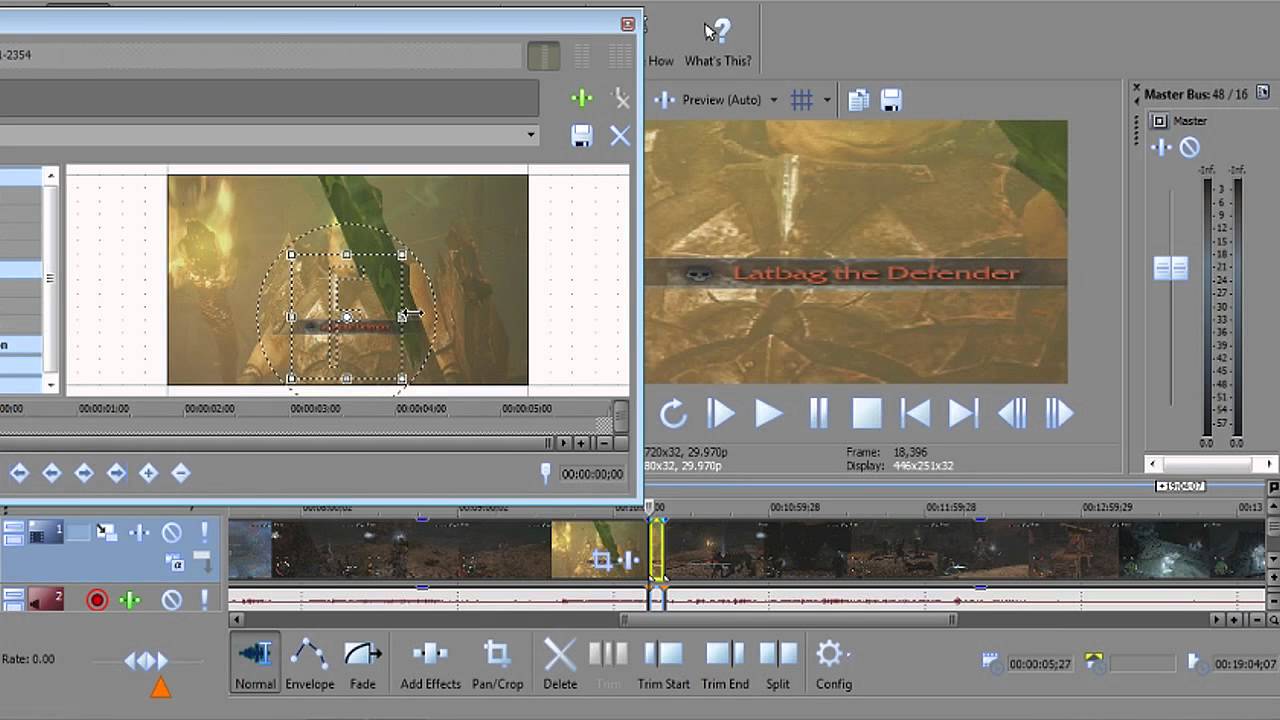This screenshot has height=720, width=1280.
Task: Select the highlighted yellow clip thumbnail on timeline
Action: (x=657, y=550)
